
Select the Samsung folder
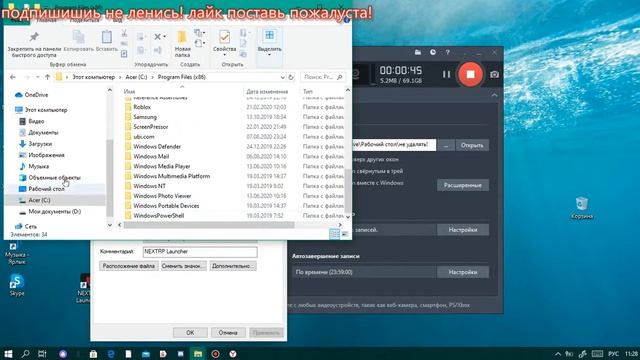(x=144, y=117)
